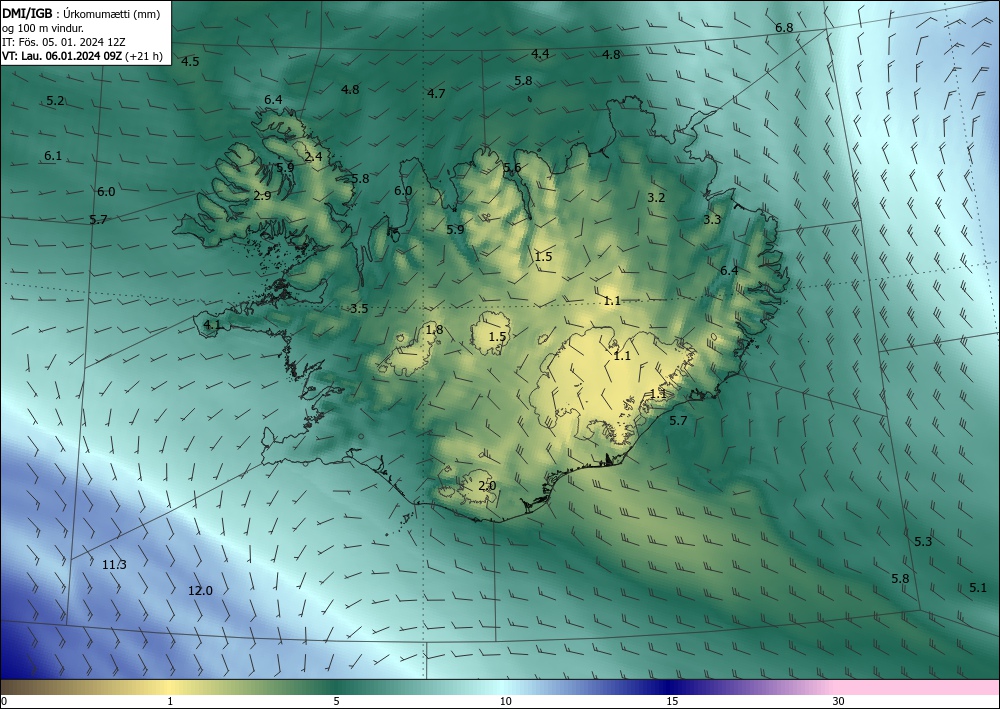1000x709 pixels.
Task: Click the 6.8 value on the map
Action: coord(784,28)
